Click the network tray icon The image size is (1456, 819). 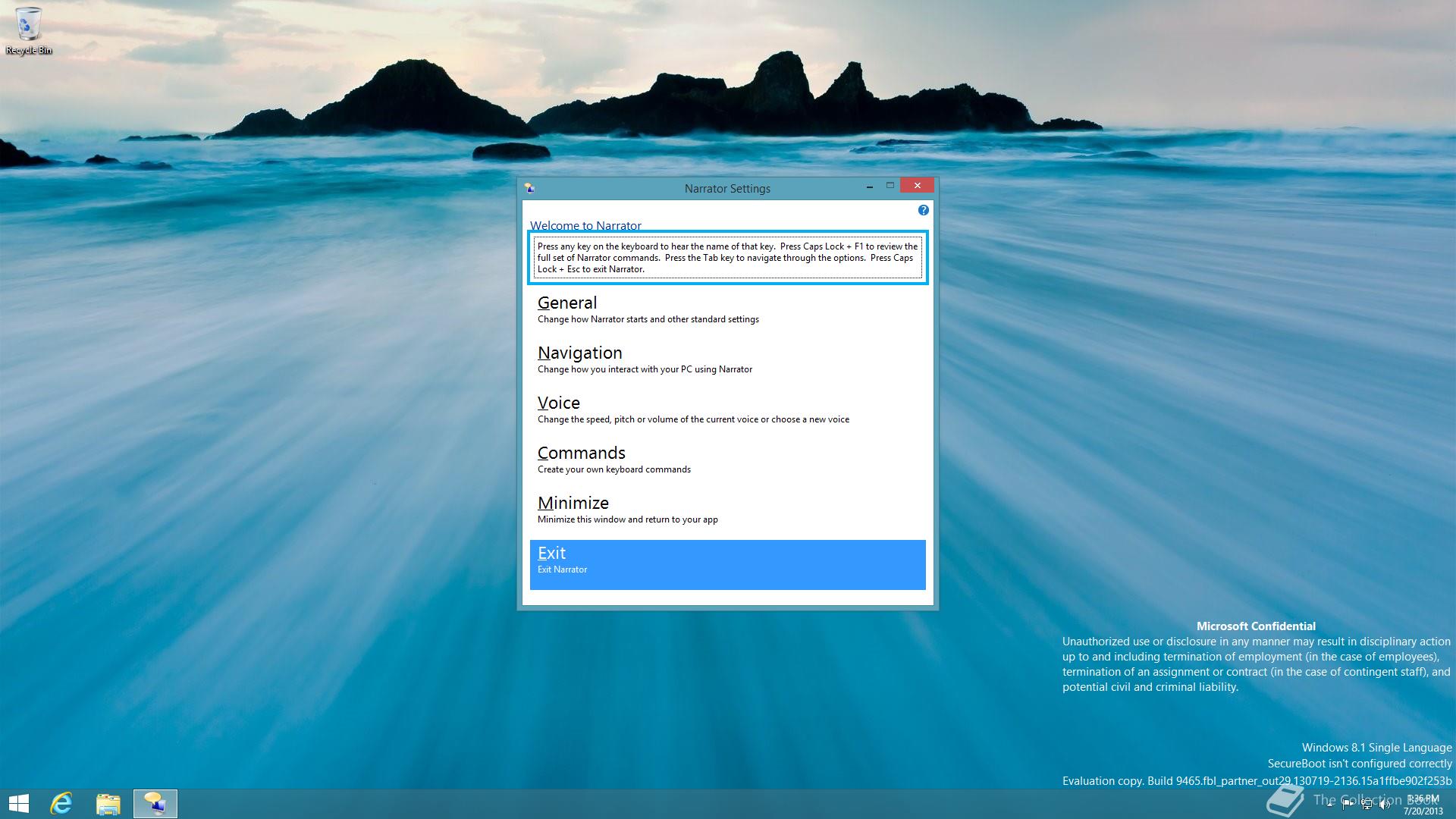[x=1367, y=805]
